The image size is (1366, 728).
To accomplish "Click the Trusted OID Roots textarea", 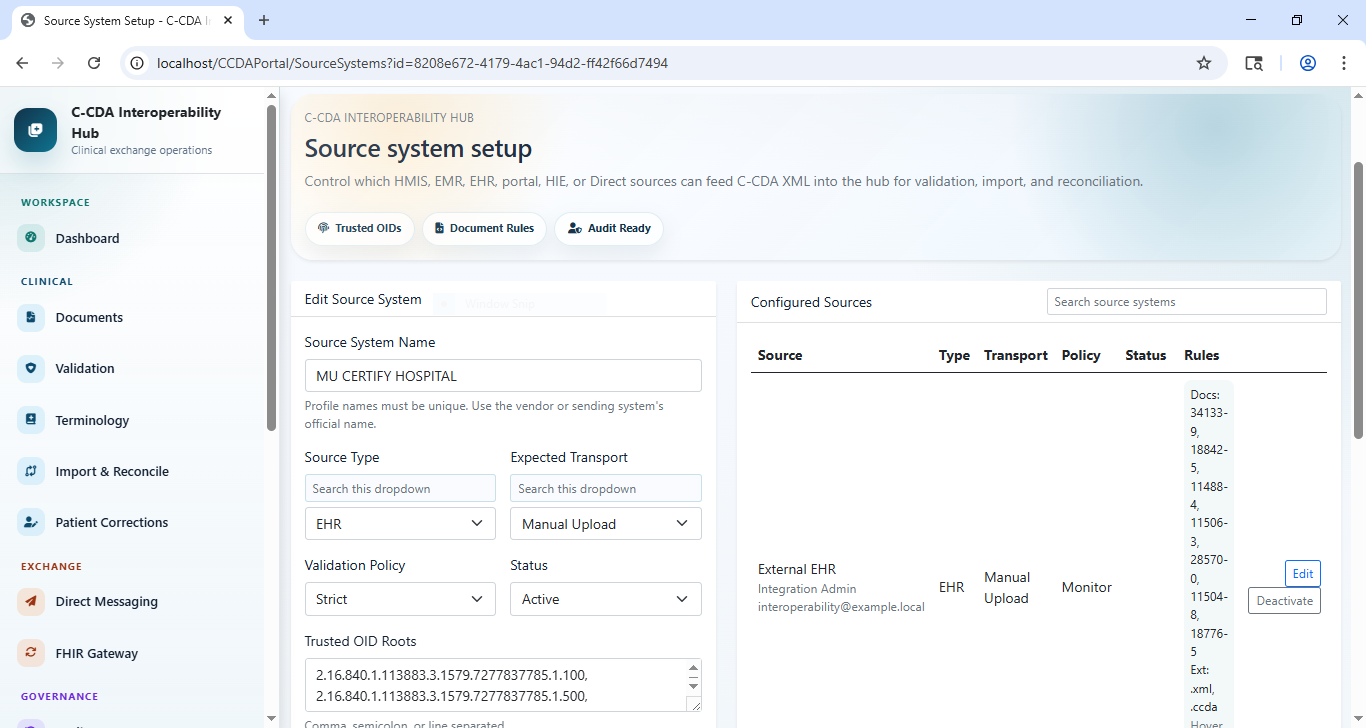I will coord(503,685).
